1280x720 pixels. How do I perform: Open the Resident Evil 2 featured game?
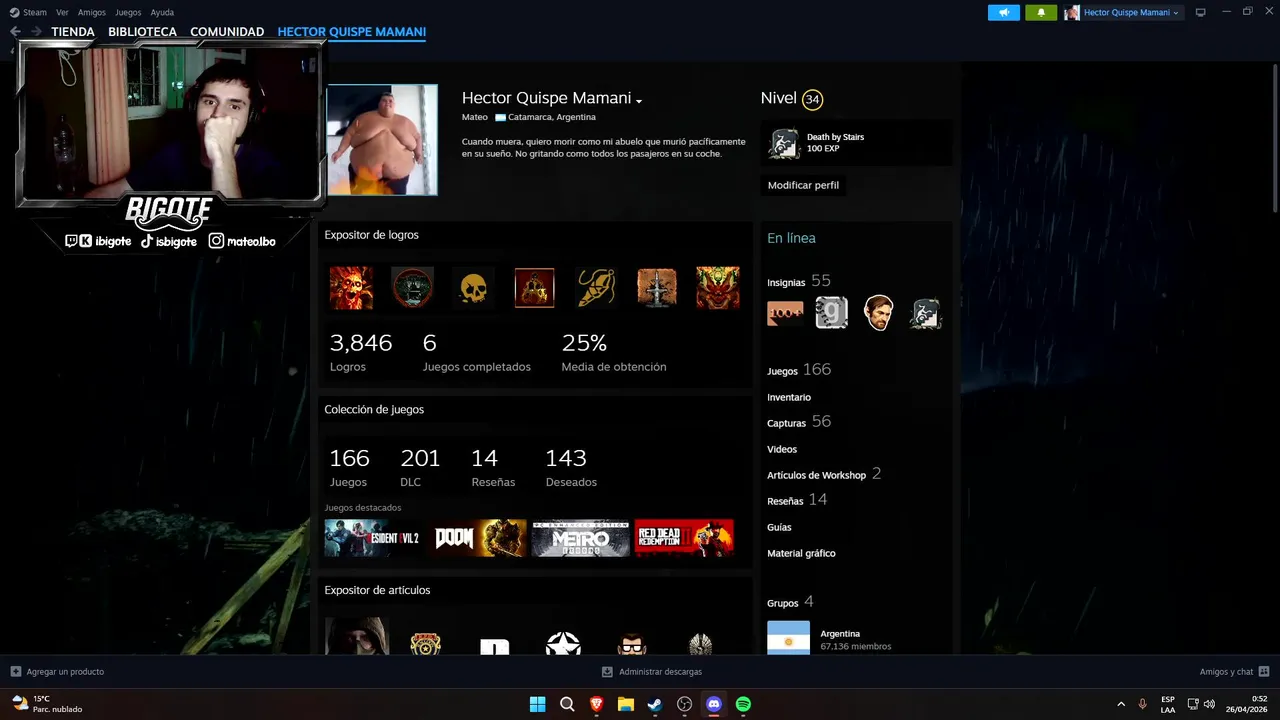(x=373, y=538)
